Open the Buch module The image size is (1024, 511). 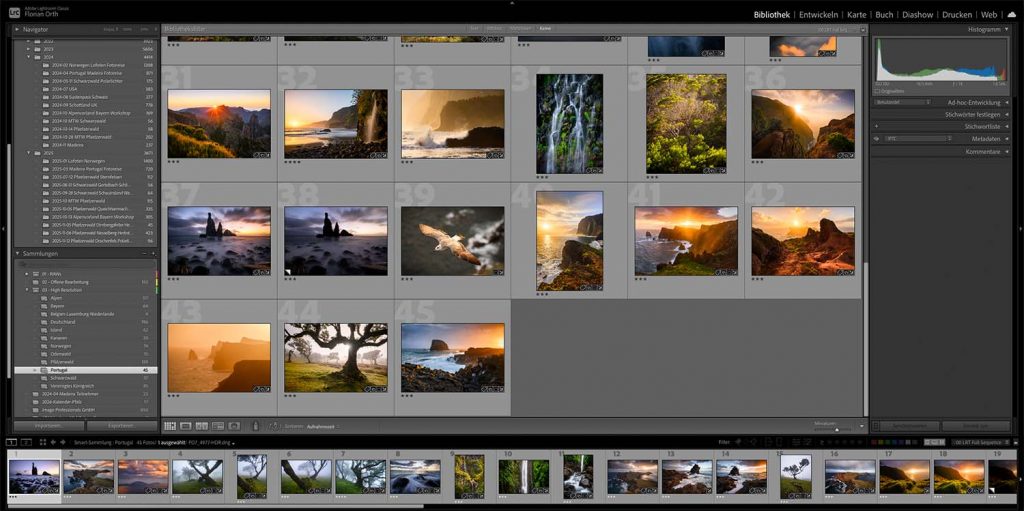point(884,14)
